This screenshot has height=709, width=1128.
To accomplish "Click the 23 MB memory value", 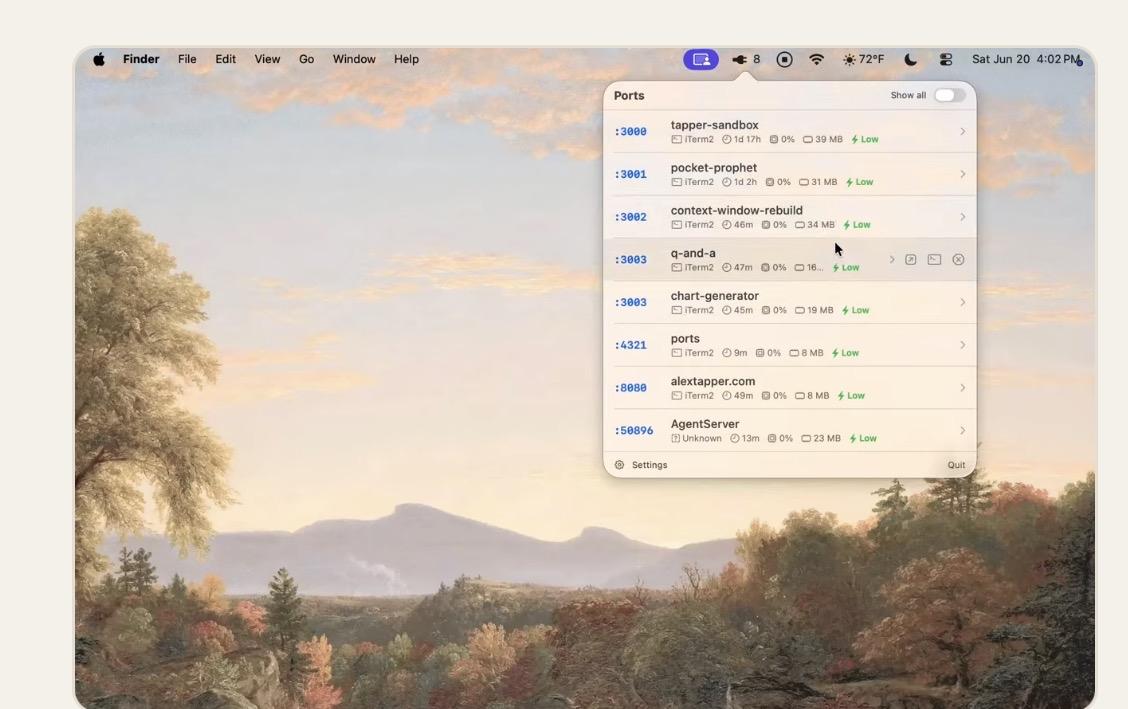I will click(x=827, y=439).
